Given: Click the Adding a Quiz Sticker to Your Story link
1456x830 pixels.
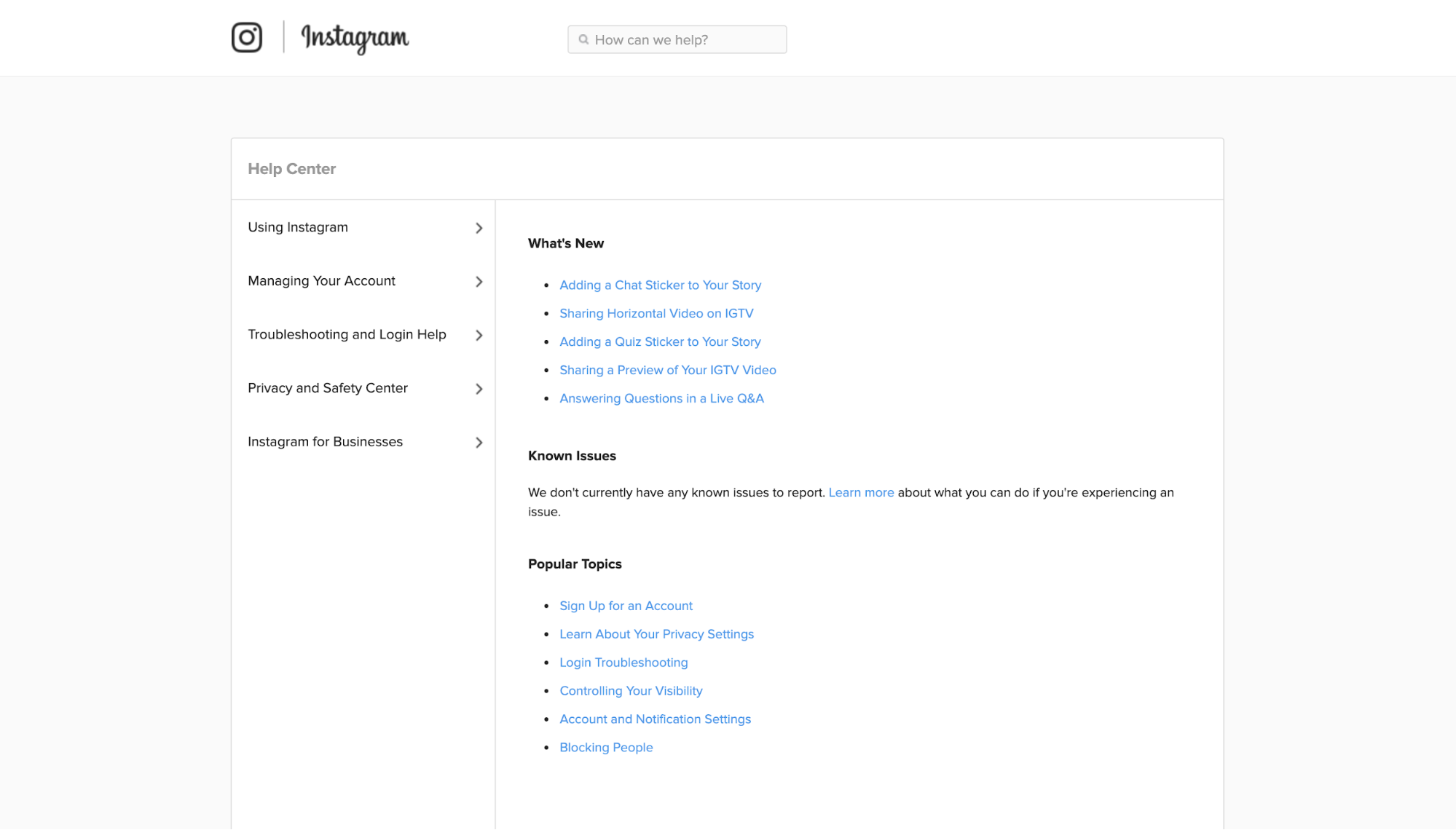Looking at the screenshot, I should (x=660, y=341).
